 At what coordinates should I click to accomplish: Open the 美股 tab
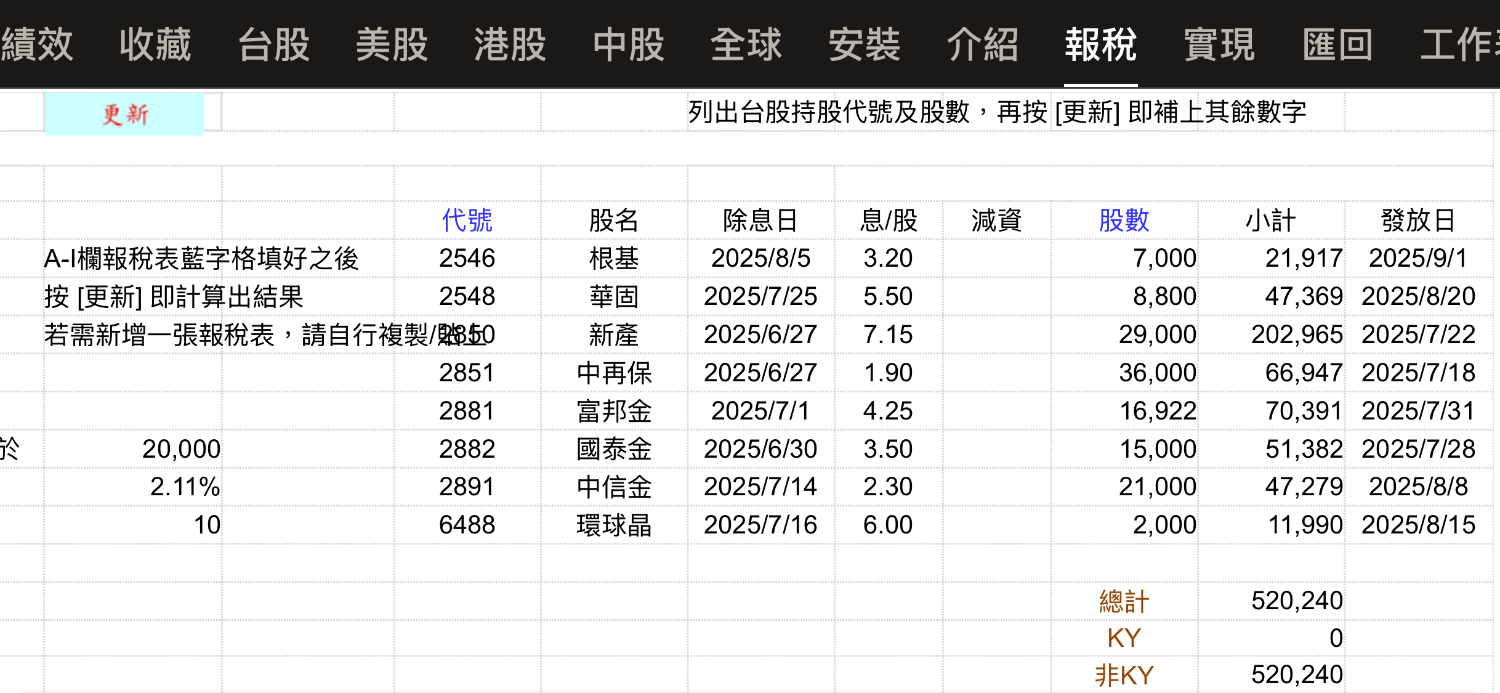tap(391, 45)
